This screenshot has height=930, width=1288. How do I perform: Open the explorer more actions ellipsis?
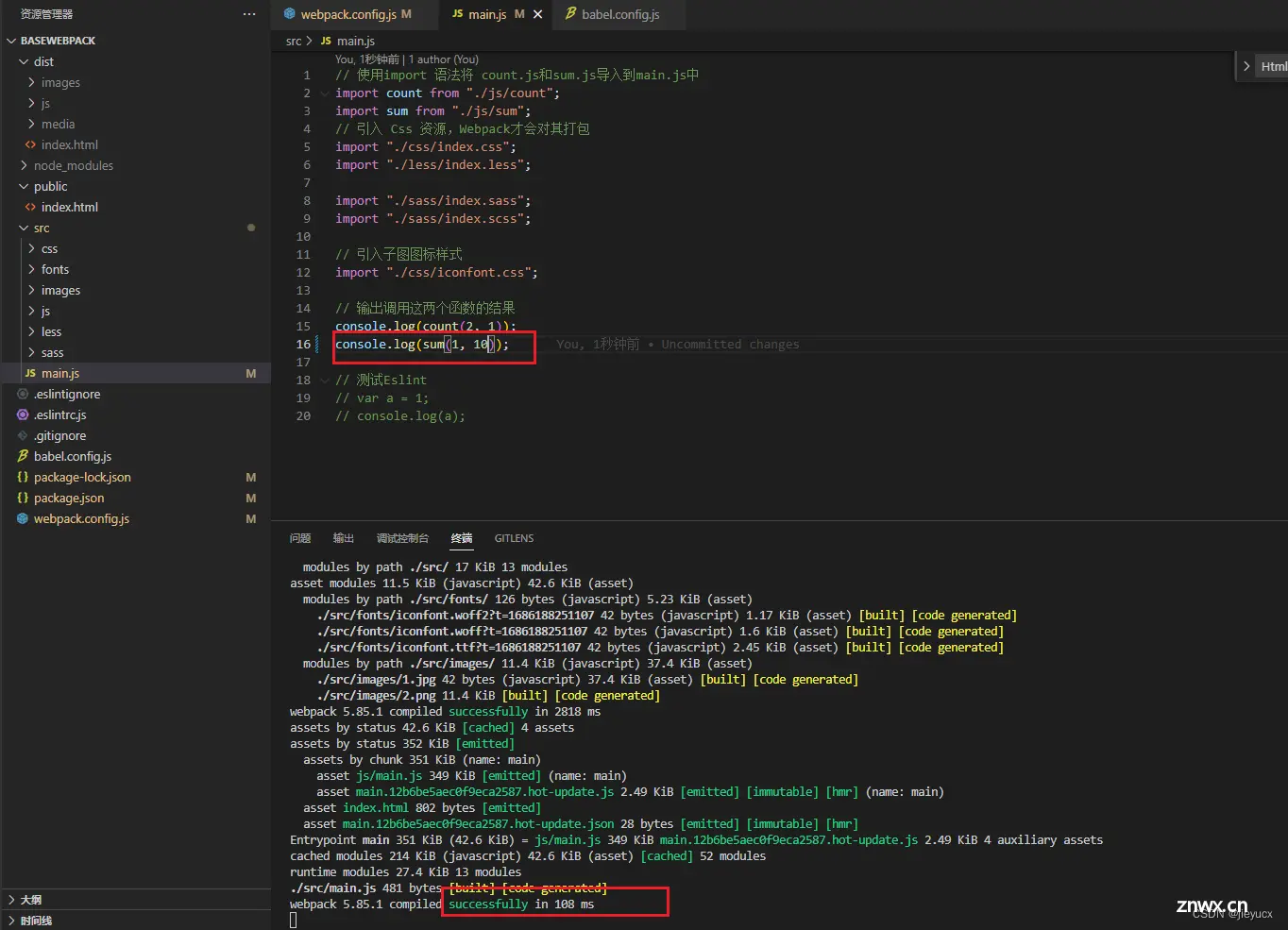249,14
